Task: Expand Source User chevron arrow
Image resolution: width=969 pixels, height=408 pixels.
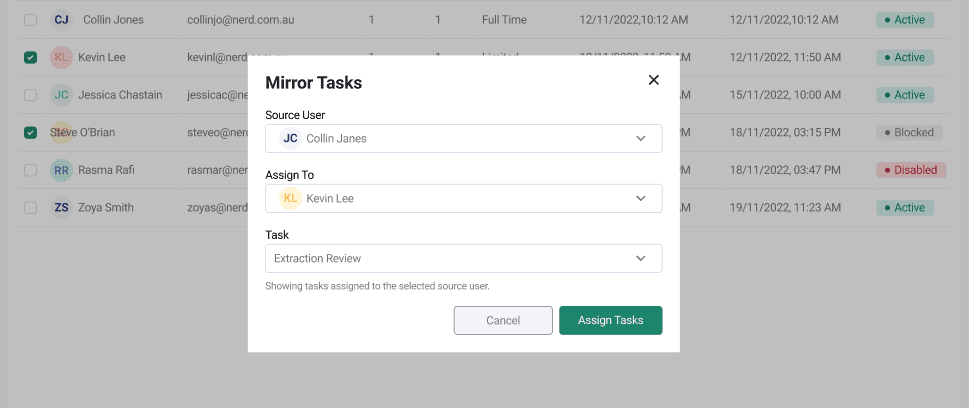Action: pyautogui.click(x=641, y=138)
